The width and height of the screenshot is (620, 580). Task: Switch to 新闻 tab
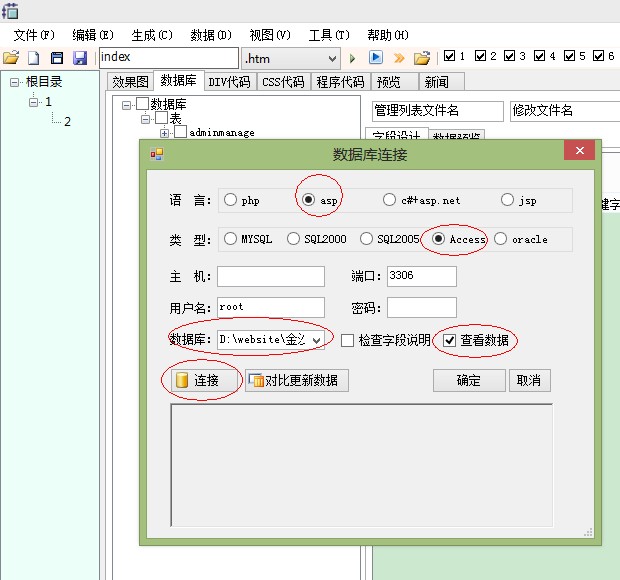[442, 82]
